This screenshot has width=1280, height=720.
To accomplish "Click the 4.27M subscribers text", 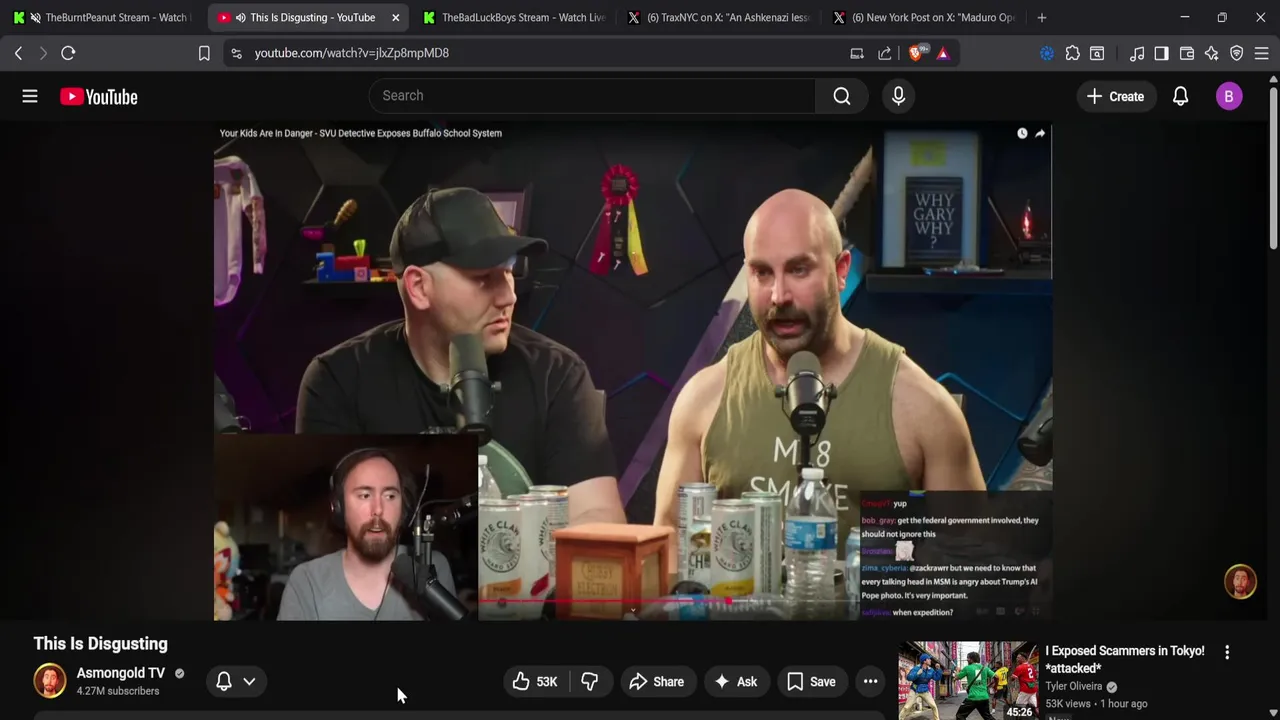I will click(x=118, y=691).
